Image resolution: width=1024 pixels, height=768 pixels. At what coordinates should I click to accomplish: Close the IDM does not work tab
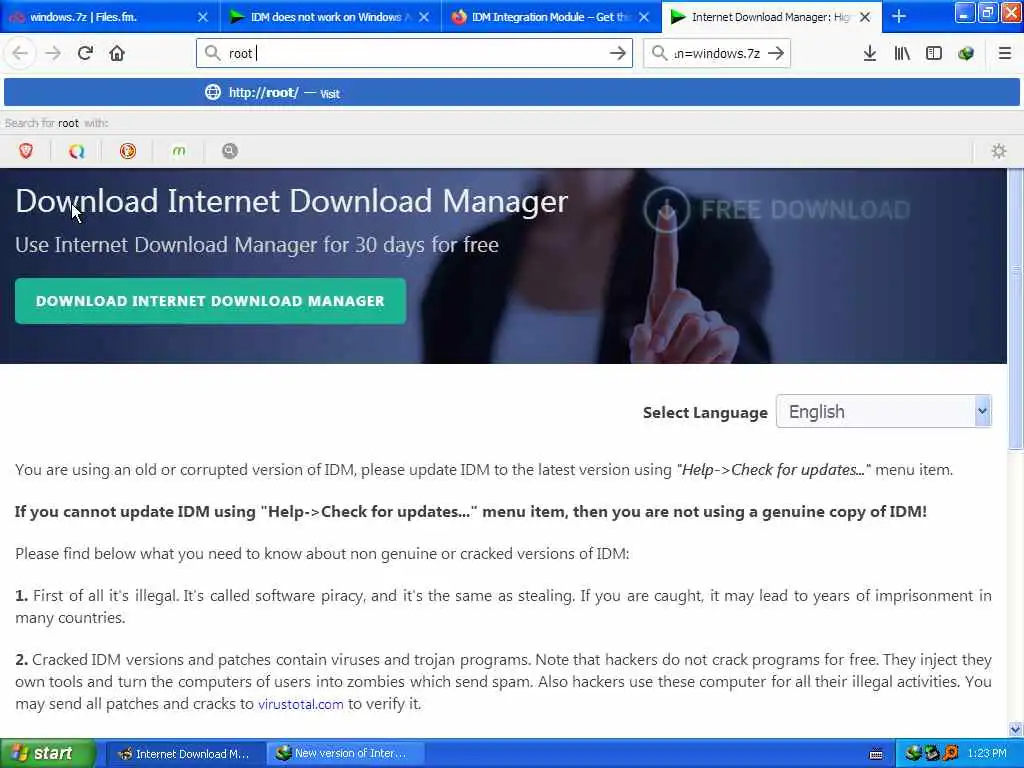(424, 17)
